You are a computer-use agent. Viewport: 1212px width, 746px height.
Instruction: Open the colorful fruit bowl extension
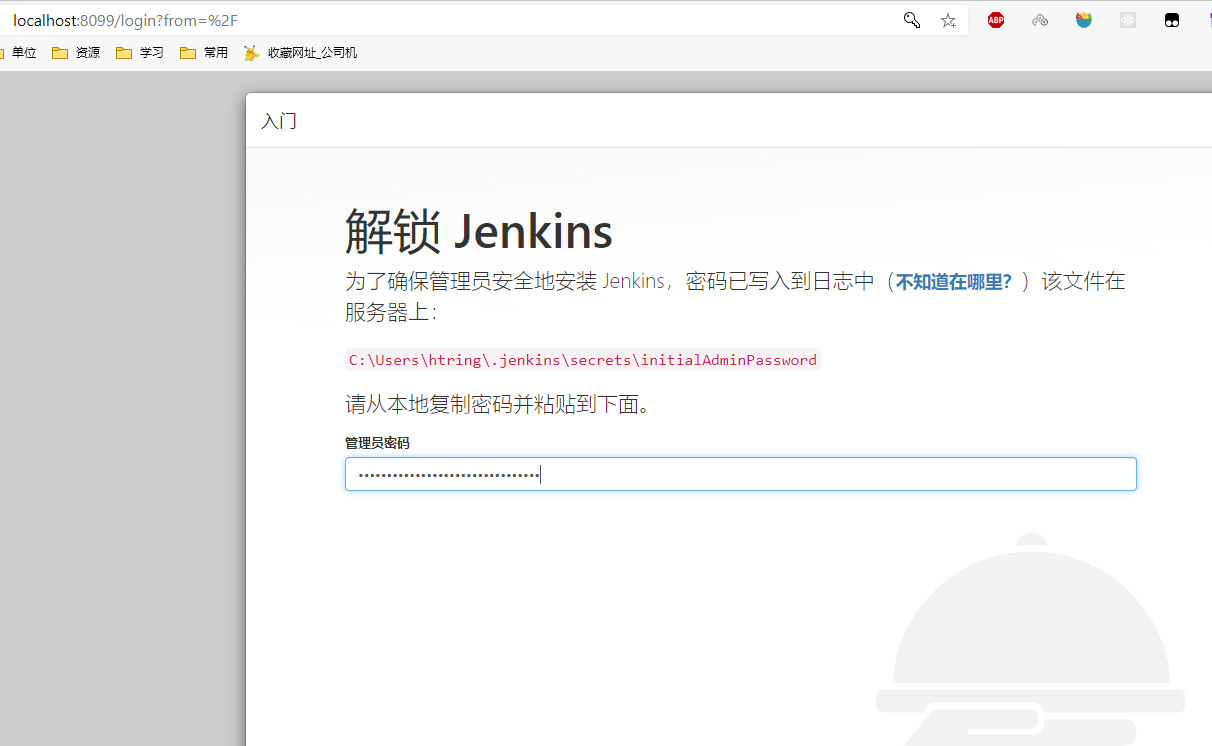[1084, 20]
